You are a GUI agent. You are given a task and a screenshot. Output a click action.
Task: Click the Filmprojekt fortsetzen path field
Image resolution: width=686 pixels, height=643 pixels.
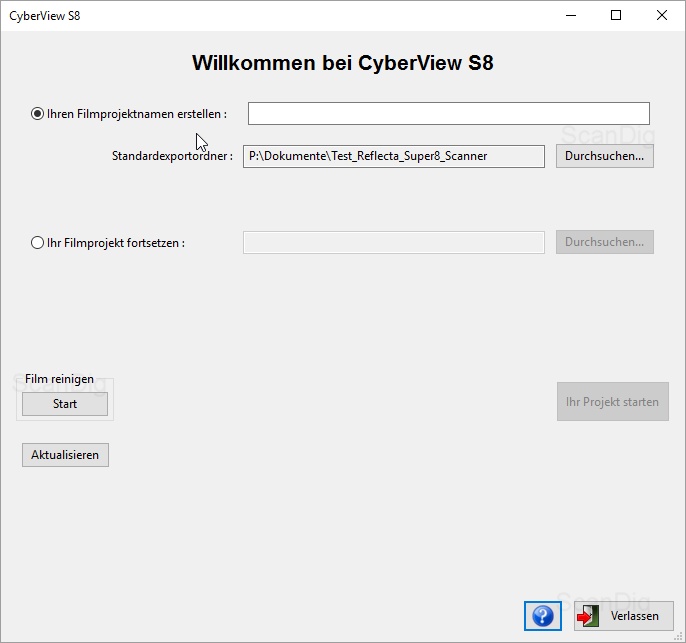click(x=394, y=242)
